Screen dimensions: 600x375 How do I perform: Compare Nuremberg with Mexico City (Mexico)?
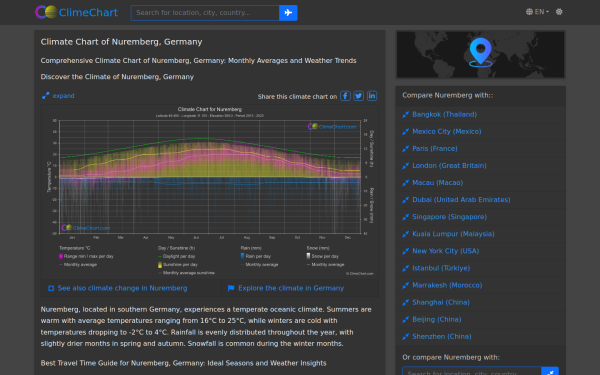[447, 132]
